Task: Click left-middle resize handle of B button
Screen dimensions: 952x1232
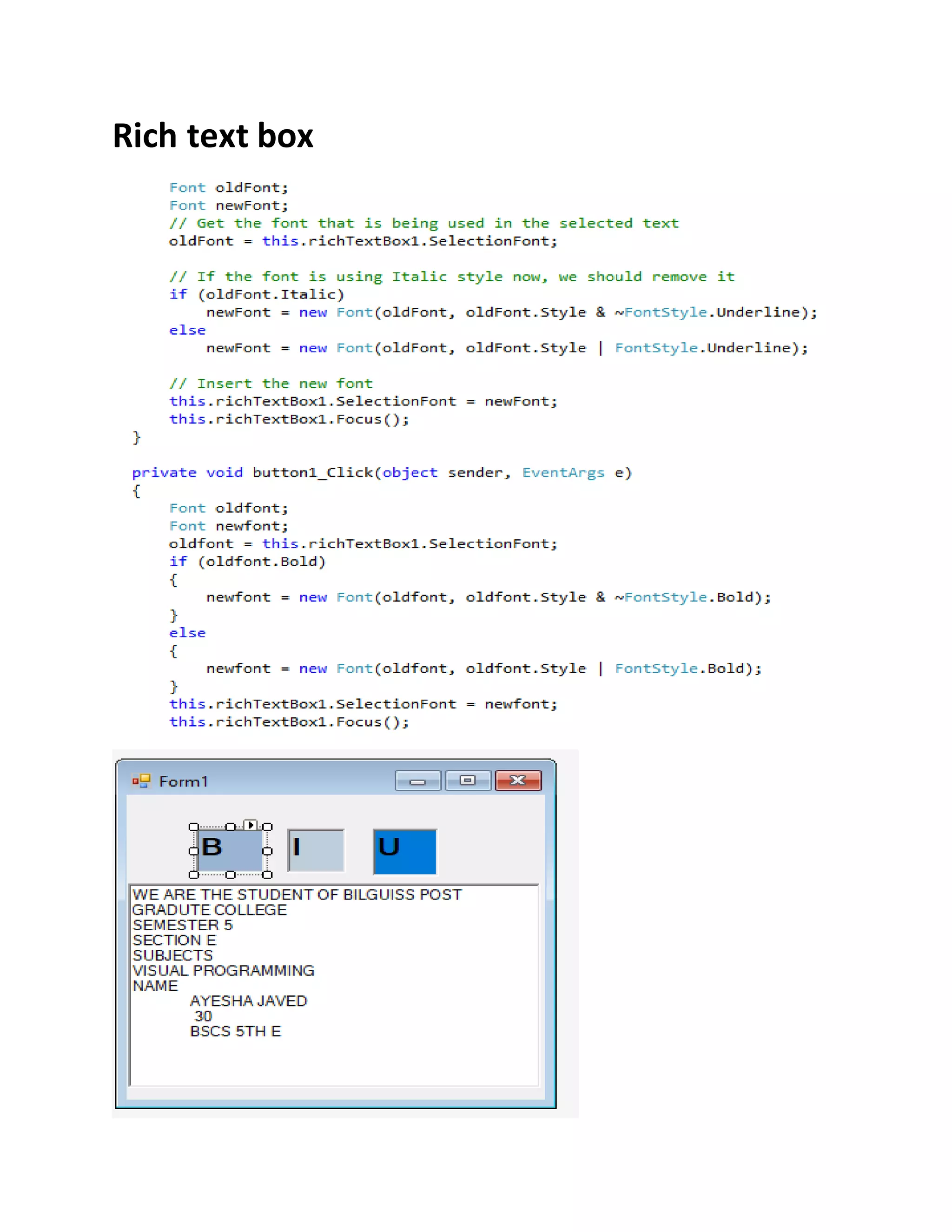Action: point(193,851)
